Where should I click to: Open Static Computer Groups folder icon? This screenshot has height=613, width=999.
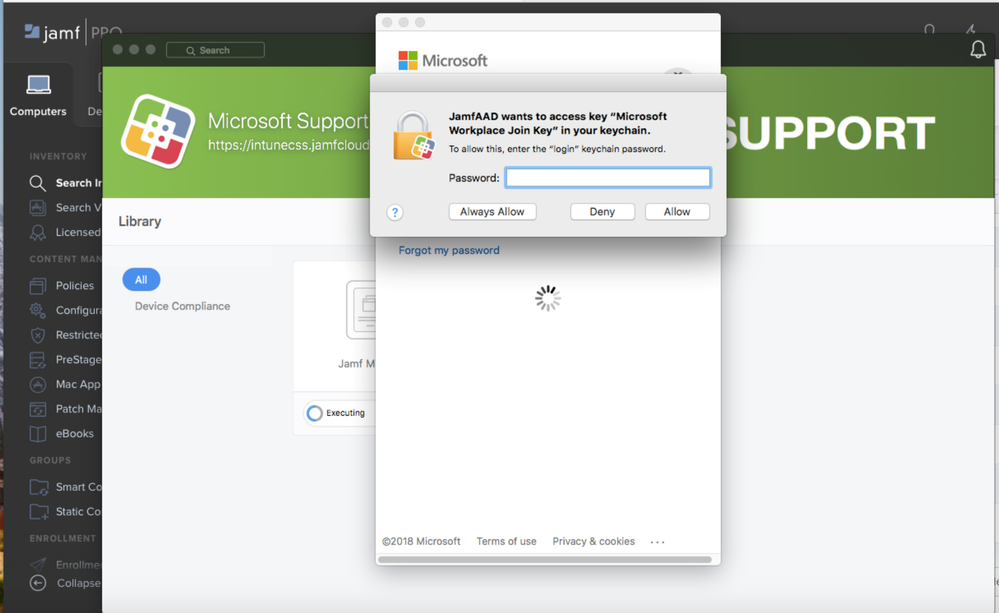point(38,512)
